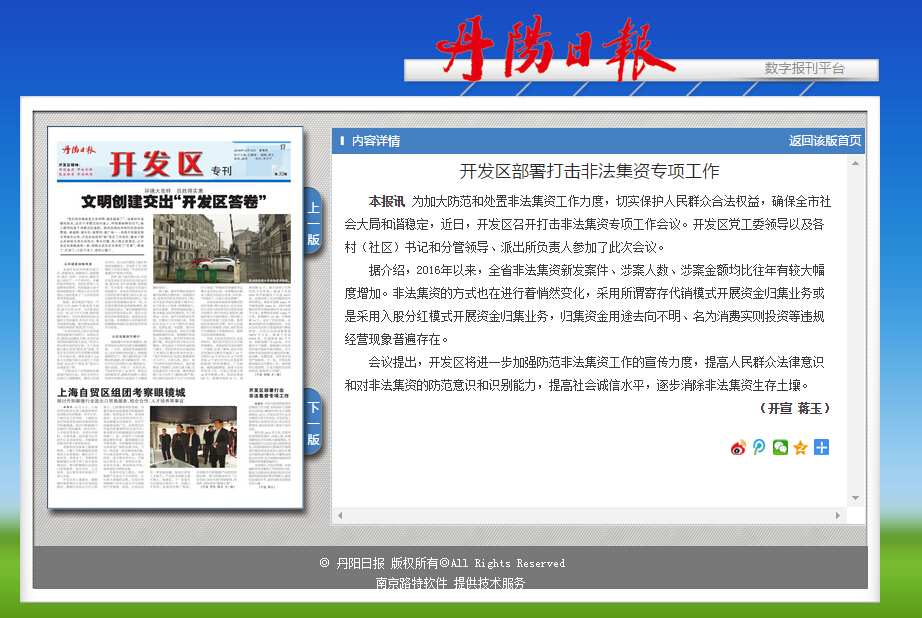Open 数字报刊平台 link in header
The height and width of the screenshot is (618, 922).
coord(804,69)
